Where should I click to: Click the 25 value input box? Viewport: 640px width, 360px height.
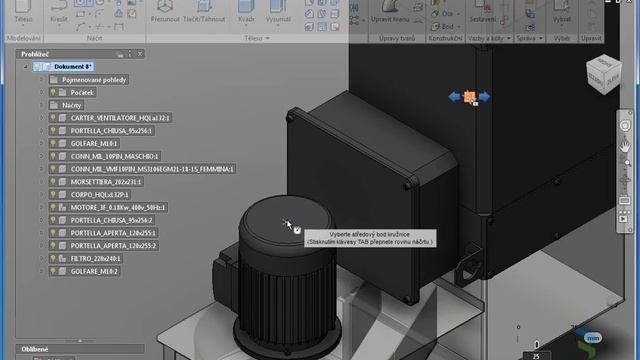coord(536,356)
